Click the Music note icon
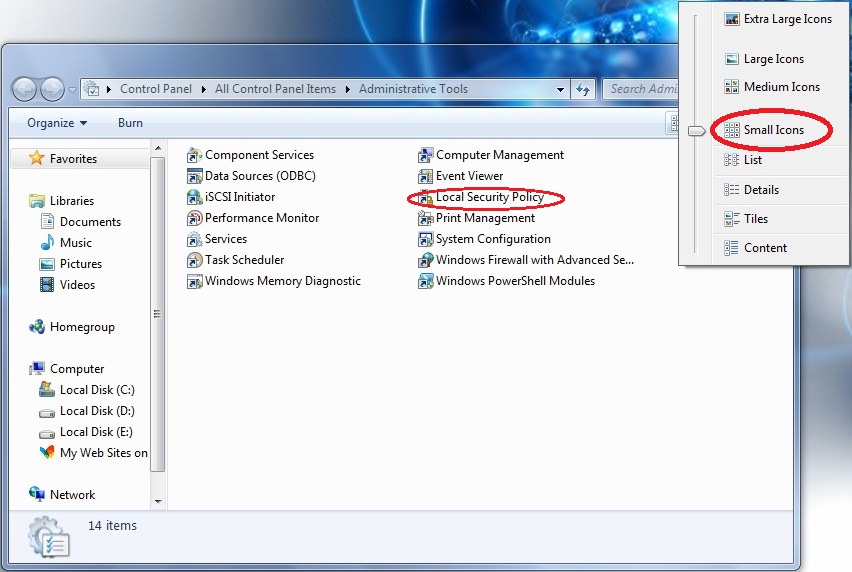Viewport: 852px width, 572px height. tap(47, 242)
